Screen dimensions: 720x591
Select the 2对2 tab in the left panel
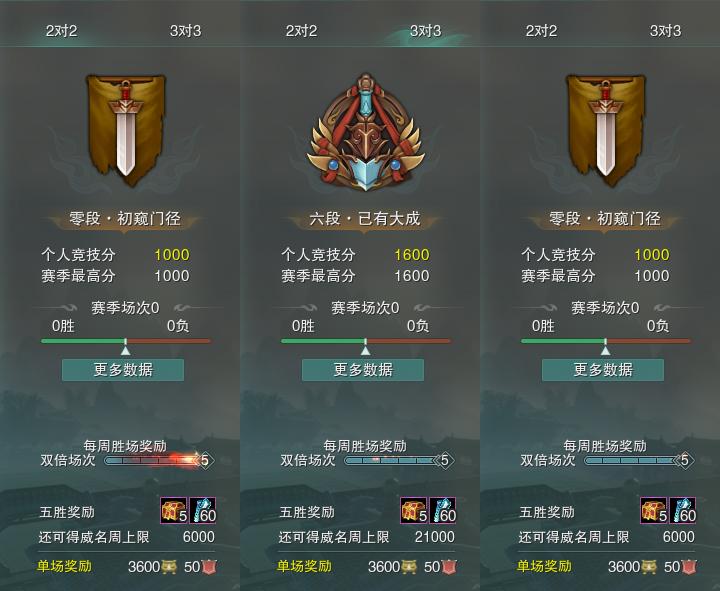pyautogui.click(x=61, y=31)
